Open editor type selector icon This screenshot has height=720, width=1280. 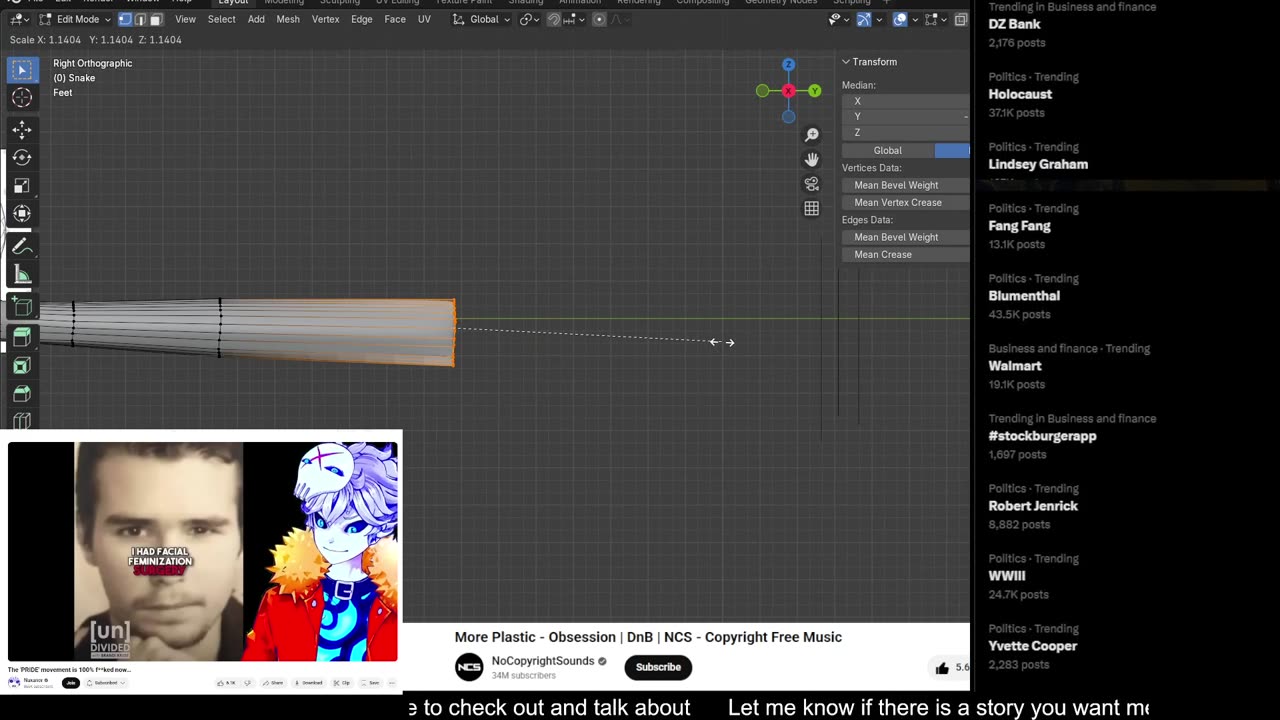coord(19,19)
